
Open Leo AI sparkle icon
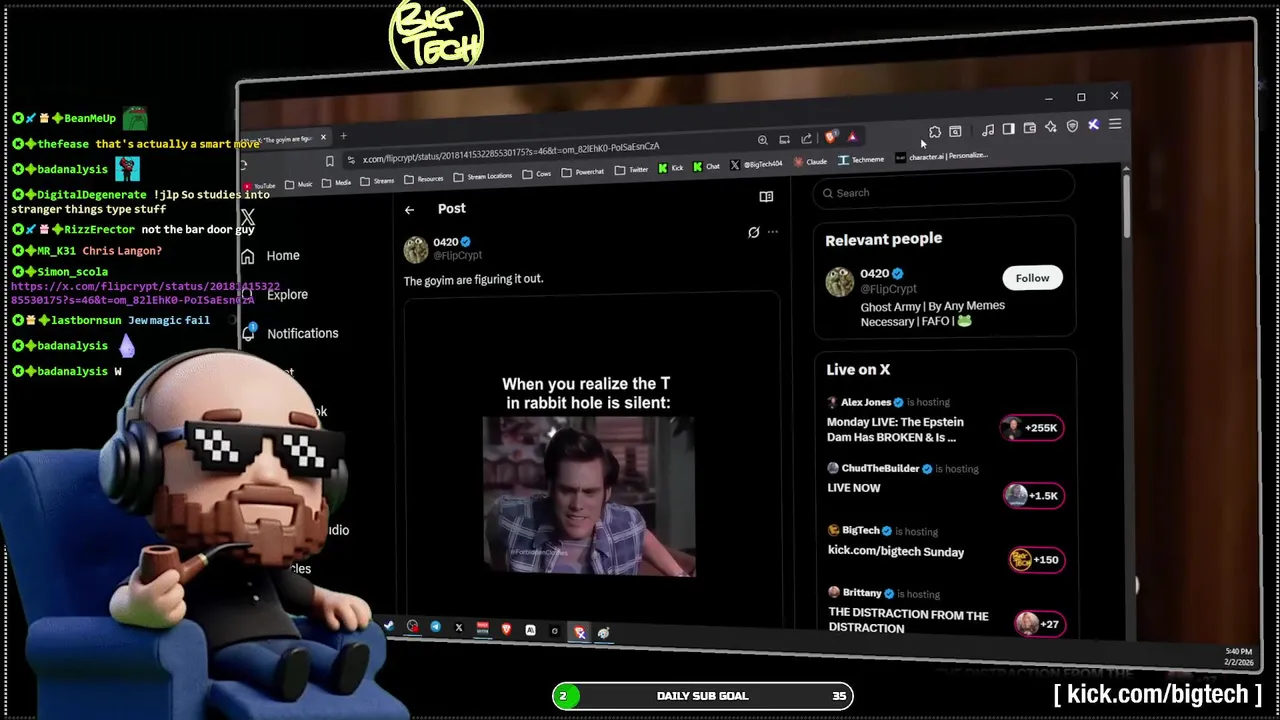point(1051,127)
